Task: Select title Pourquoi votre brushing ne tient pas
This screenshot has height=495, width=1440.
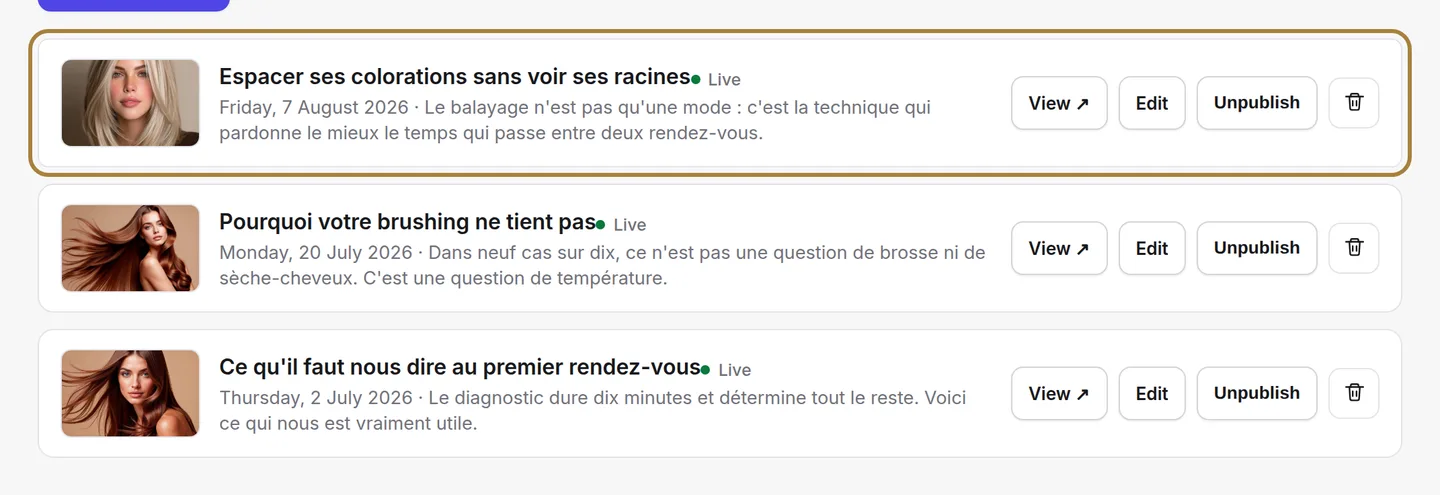Action: [407, 222]
